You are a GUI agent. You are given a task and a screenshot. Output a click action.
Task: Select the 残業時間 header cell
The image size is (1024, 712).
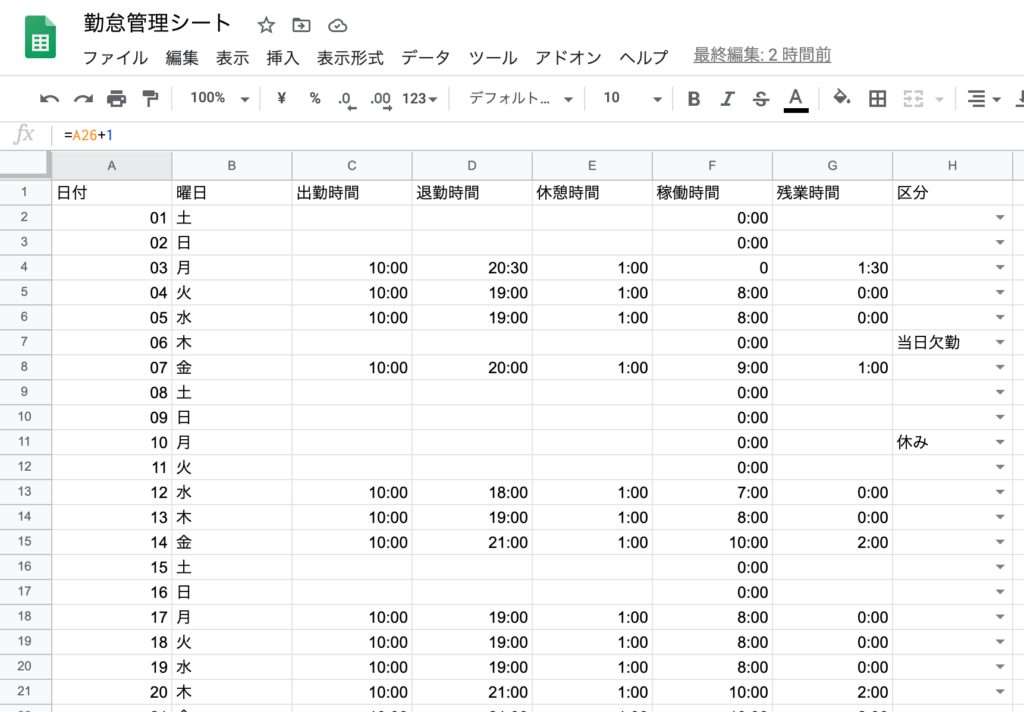pos(833,193)
